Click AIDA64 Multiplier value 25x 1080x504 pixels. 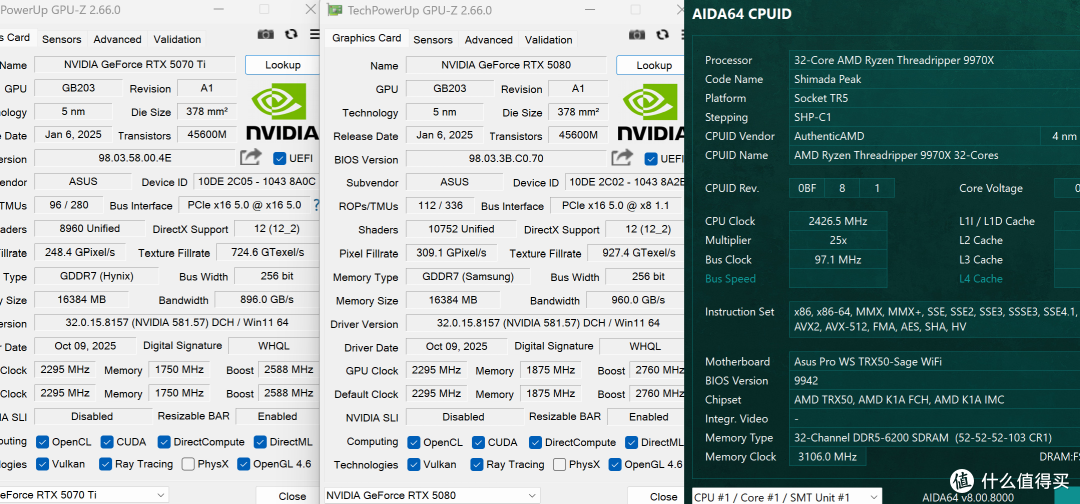[x=838, y=240]
